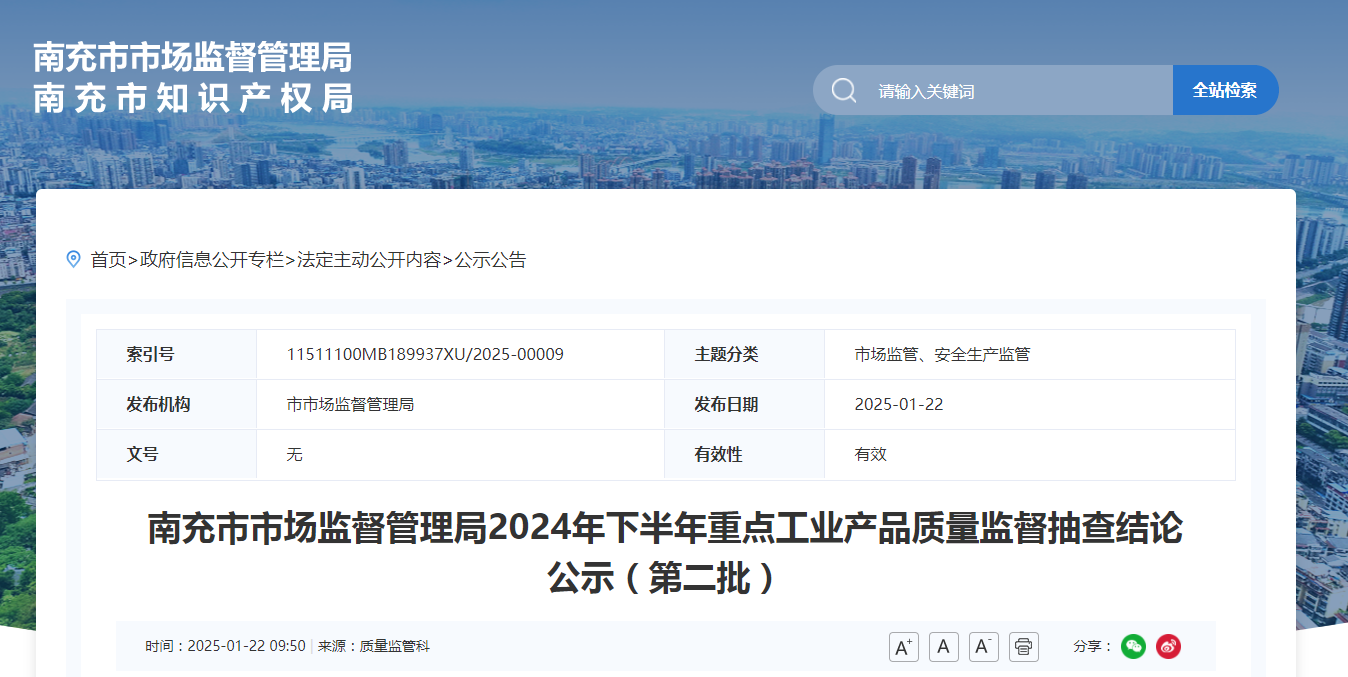Click the 南充市知识产权局 site title

click(x=193, y=98)
